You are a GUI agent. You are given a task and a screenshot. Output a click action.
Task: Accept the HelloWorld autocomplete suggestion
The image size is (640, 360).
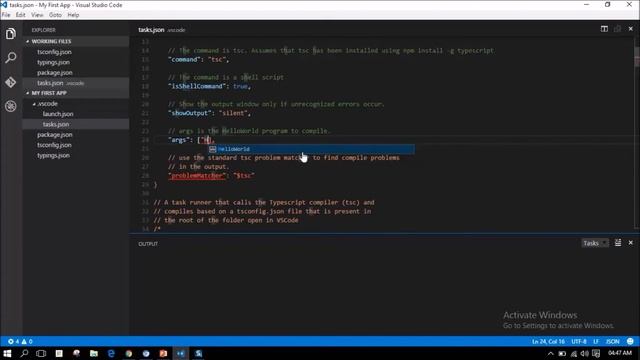311,149
